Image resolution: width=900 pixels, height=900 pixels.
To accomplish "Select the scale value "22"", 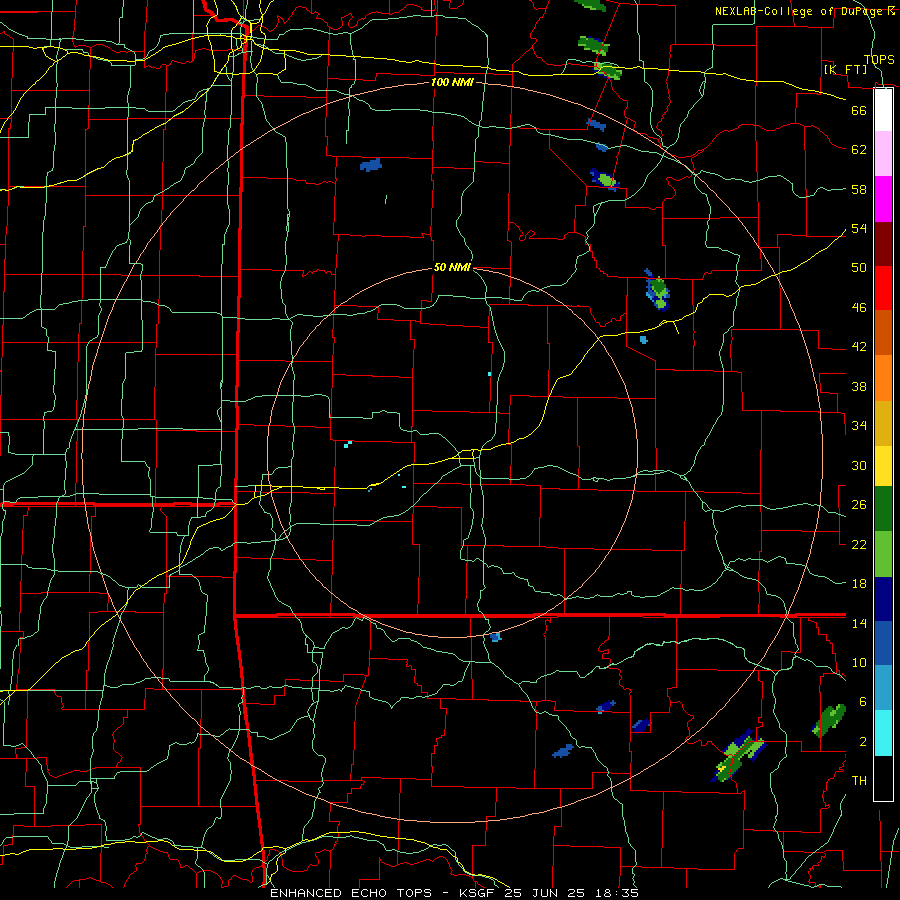I will coord(859,544).
